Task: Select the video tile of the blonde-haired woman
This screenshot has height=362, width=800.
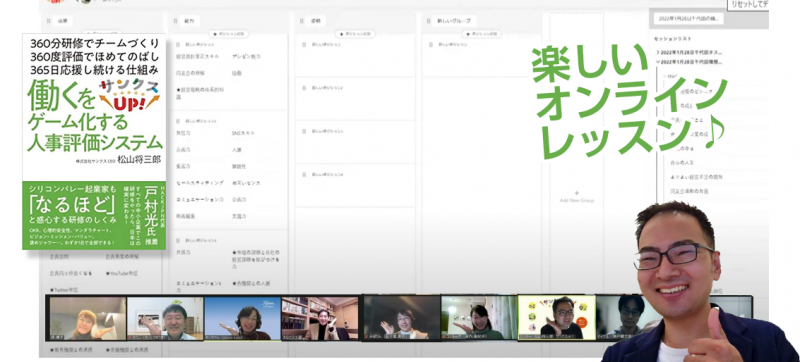Action: pos(88,318)
